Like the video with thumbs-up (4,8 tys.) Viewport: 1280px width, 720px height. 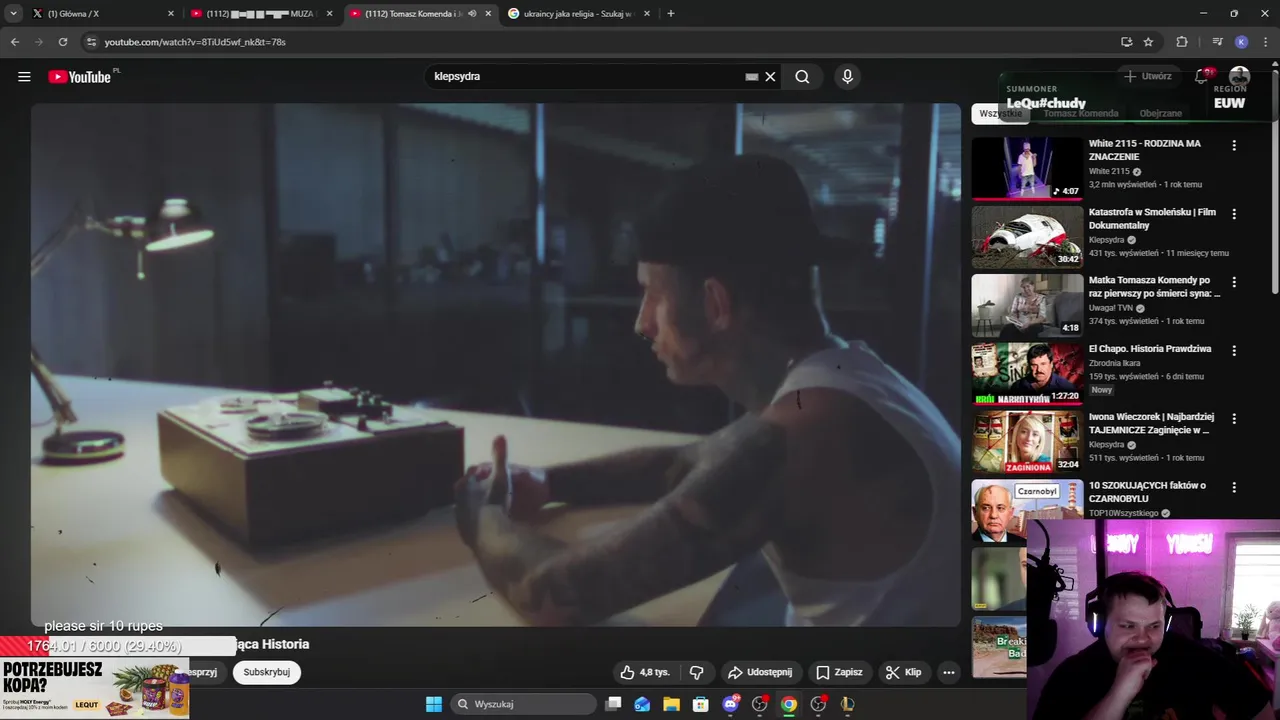coord(645,672)
